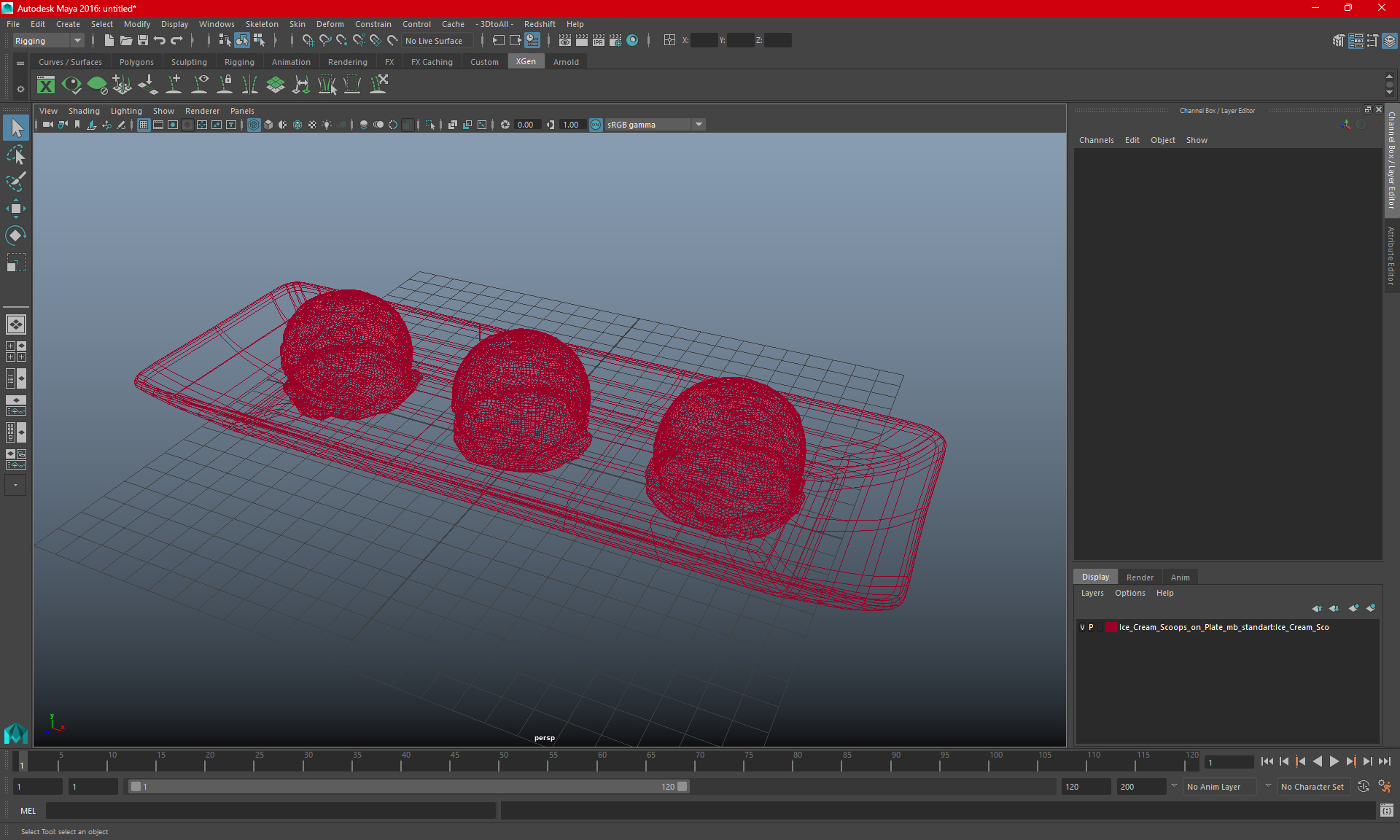
Task: Click No Live Surface button
Action: coord(434,41)
